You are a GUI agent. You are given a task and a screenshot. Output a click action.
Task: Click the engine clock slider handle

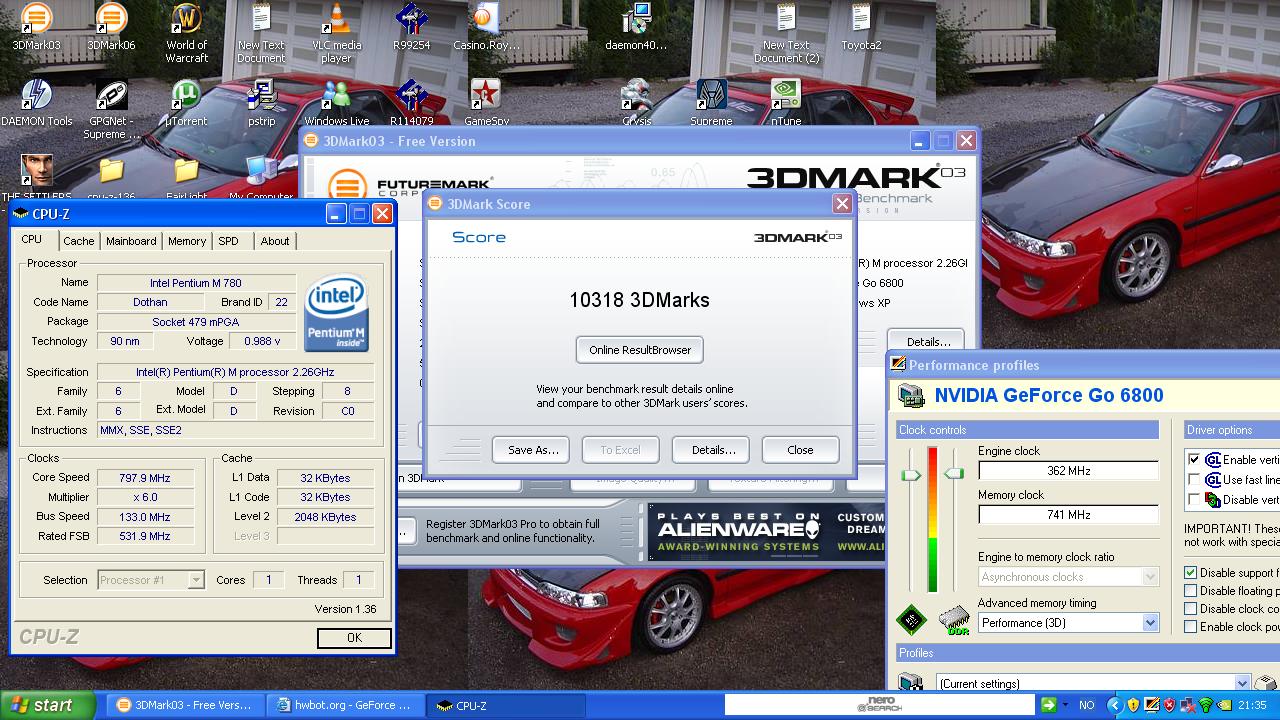910,475
